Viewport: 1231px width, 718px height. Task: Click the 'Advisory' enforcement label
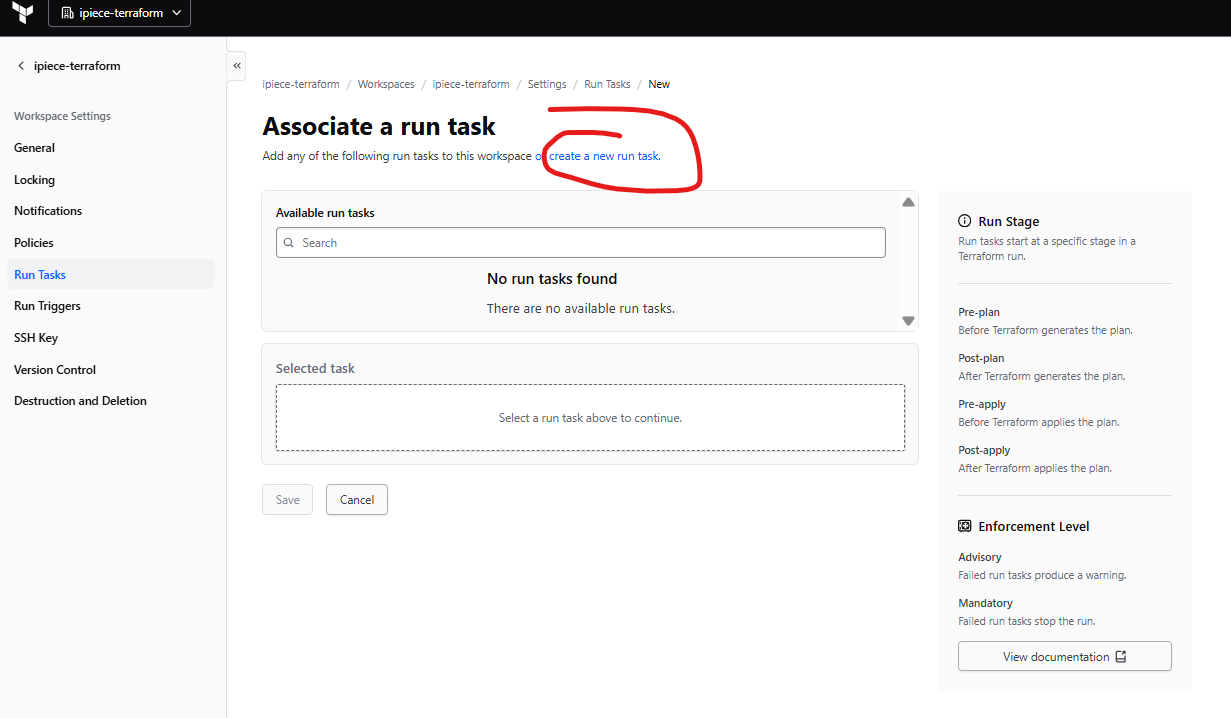point(980,557)
